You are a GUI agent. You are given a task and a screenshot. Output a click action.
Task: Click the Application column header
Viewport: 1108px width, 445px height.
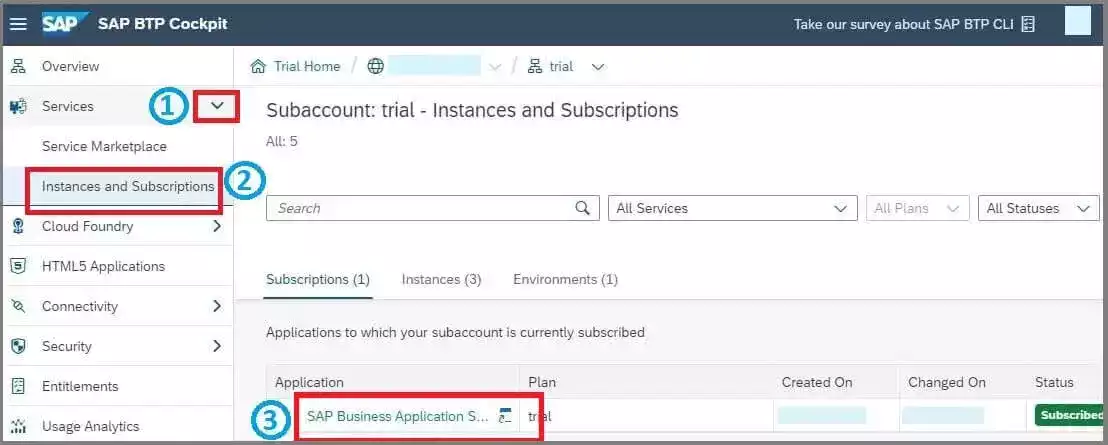[310, 382]
